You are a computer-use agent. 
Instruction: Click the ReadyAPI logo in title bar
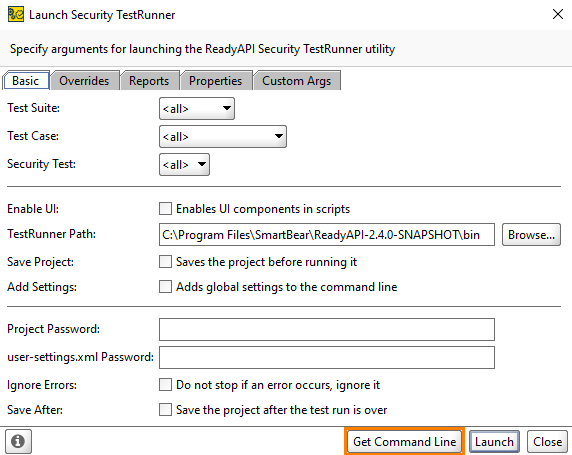tap(16, 15)
